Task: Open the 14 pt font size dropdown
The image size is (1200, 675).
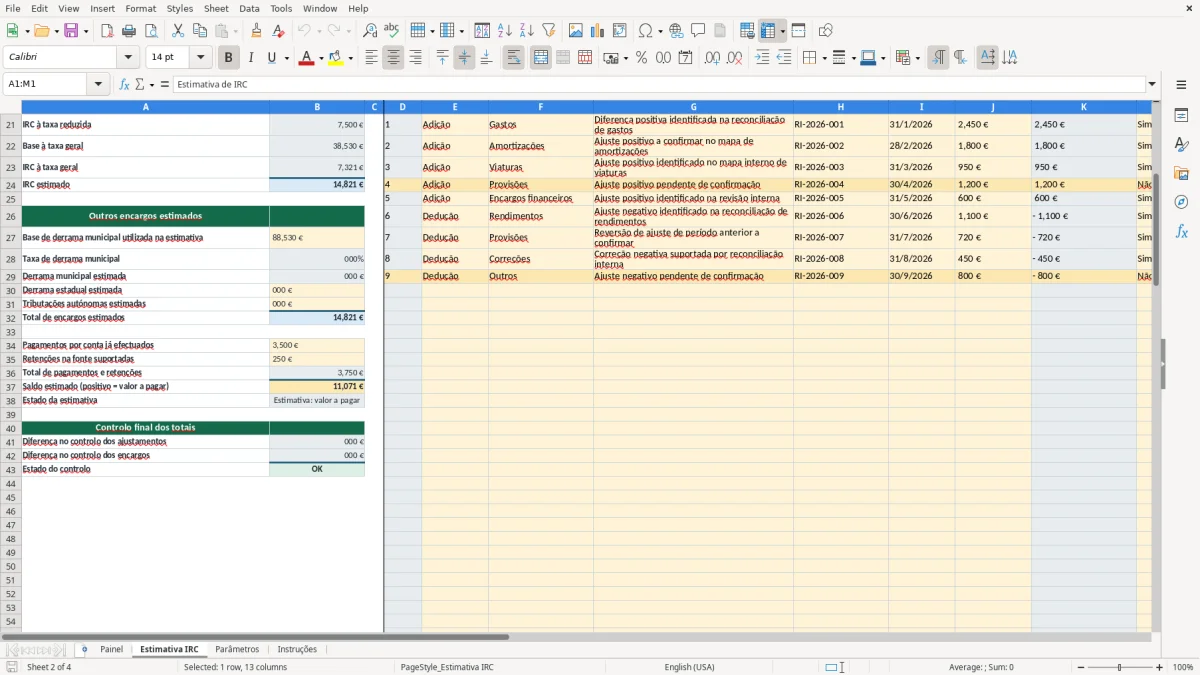Action: [x=201, y=58]
